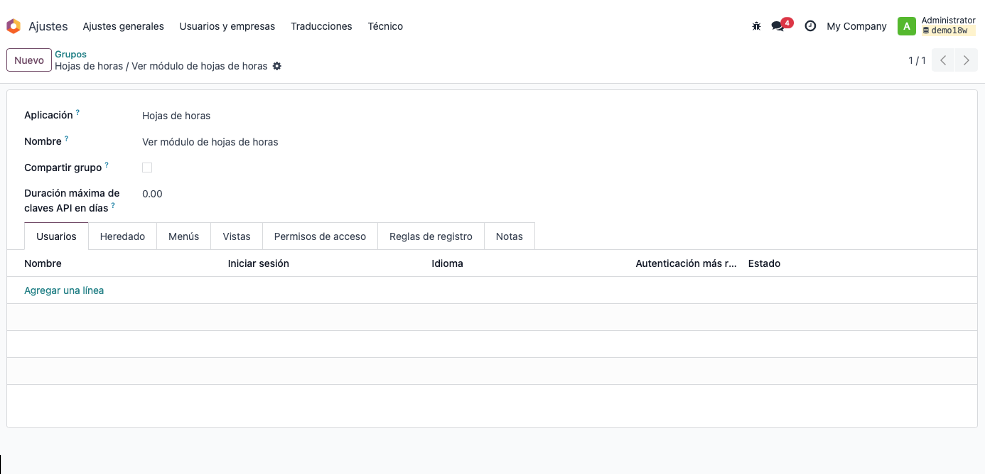Show help tooltip for Compartir grupo
Screen dimensions: 985x474
point(107,165)
